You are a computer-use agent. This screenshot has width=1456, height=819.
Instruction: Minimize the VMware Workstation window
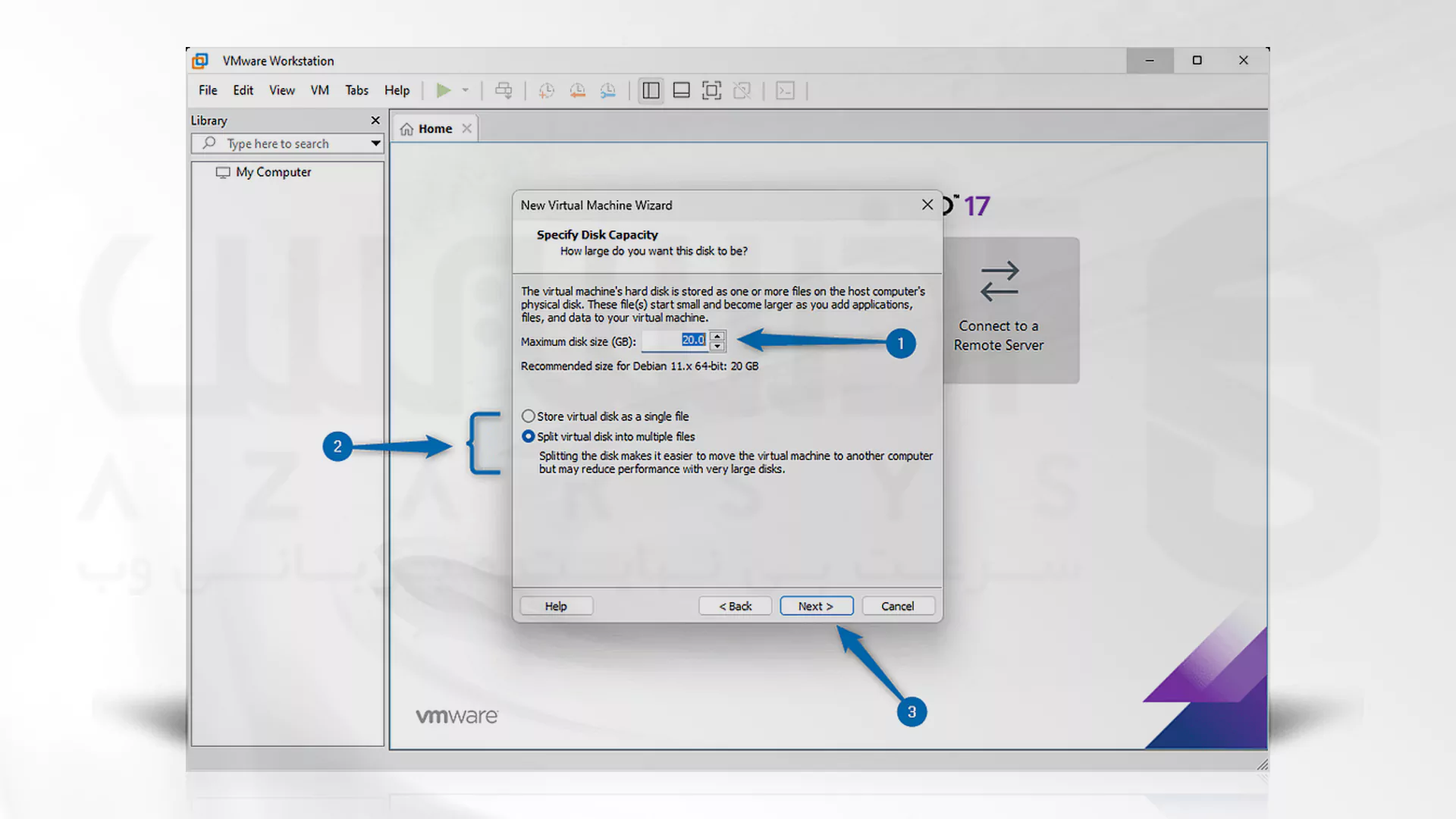(1150, 61)
